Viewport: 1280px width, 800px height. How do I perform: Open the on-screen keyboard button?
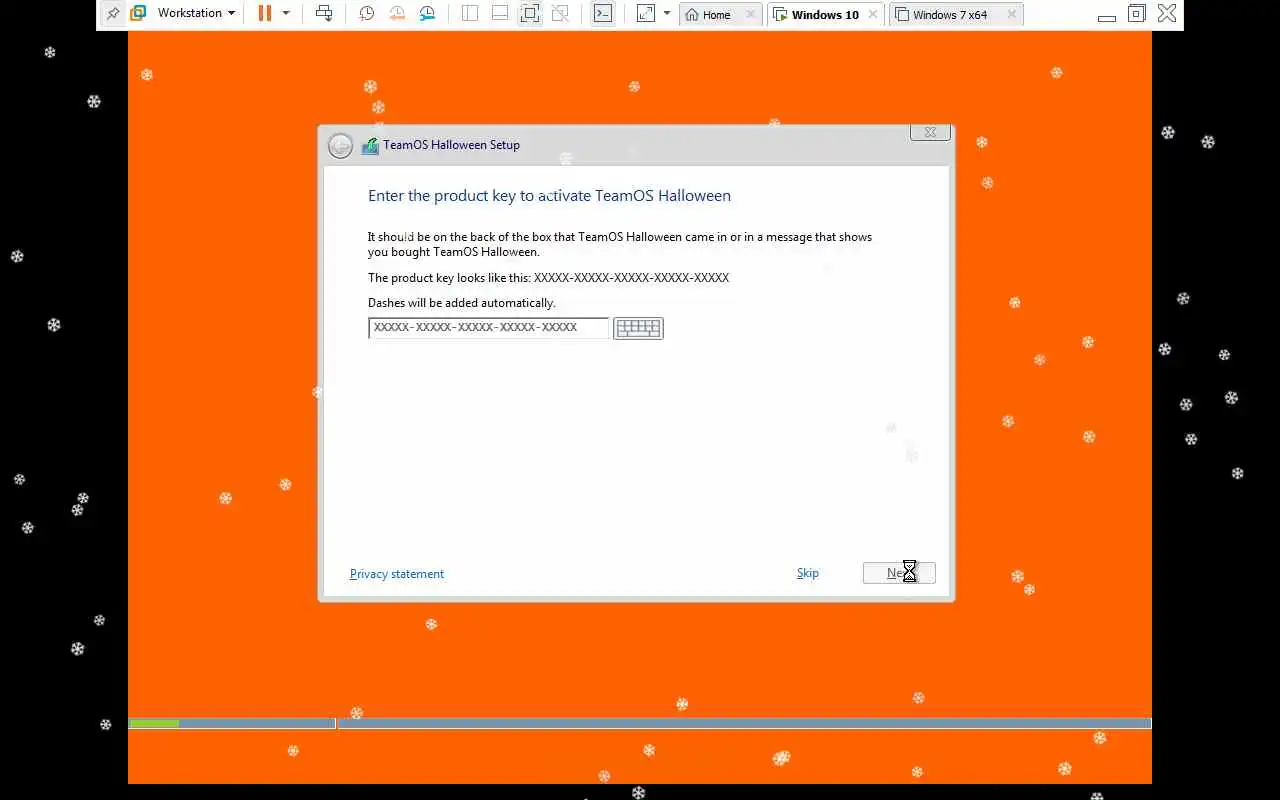638,328
